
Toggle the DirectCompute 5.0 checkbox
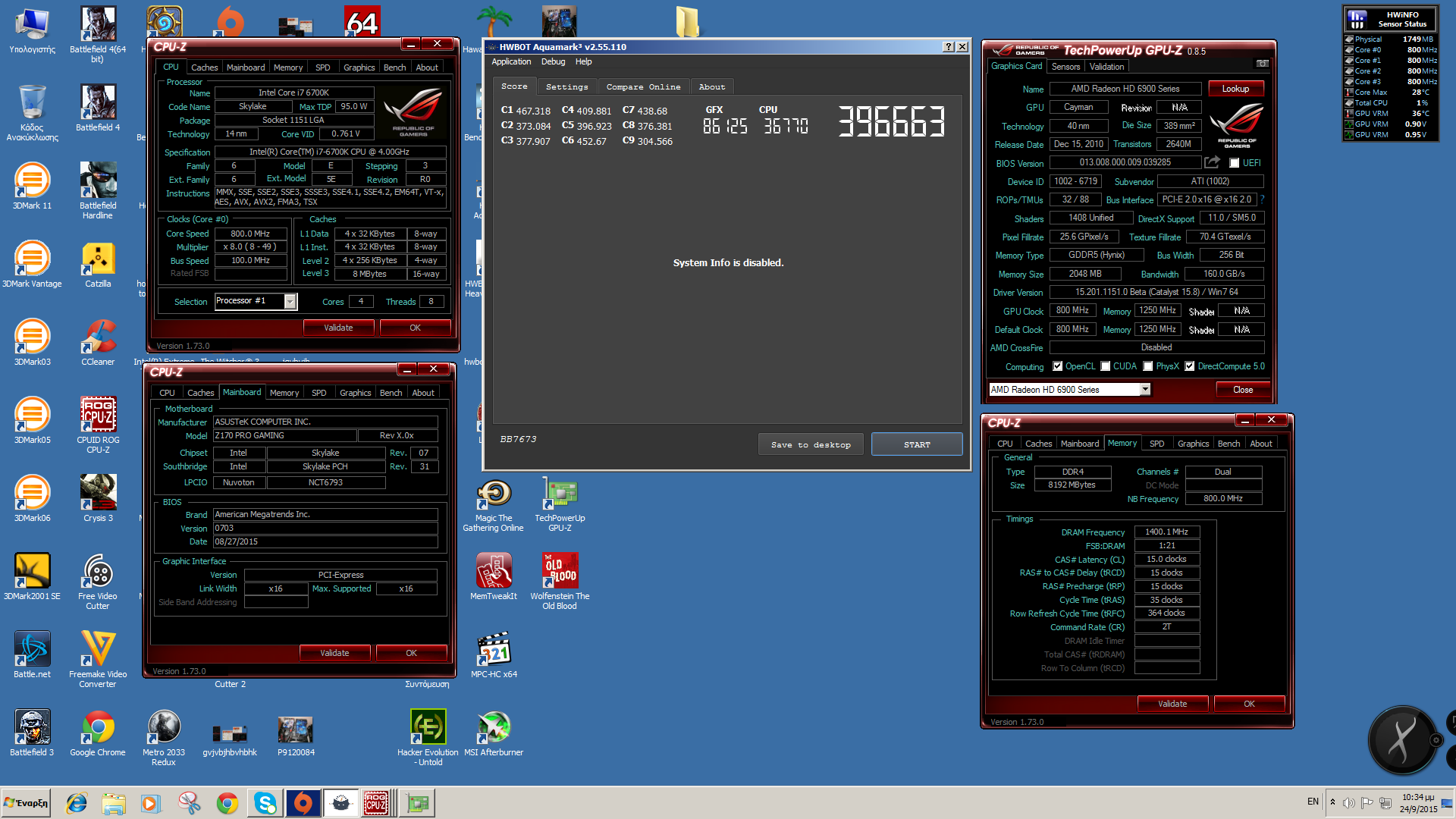1190,366
